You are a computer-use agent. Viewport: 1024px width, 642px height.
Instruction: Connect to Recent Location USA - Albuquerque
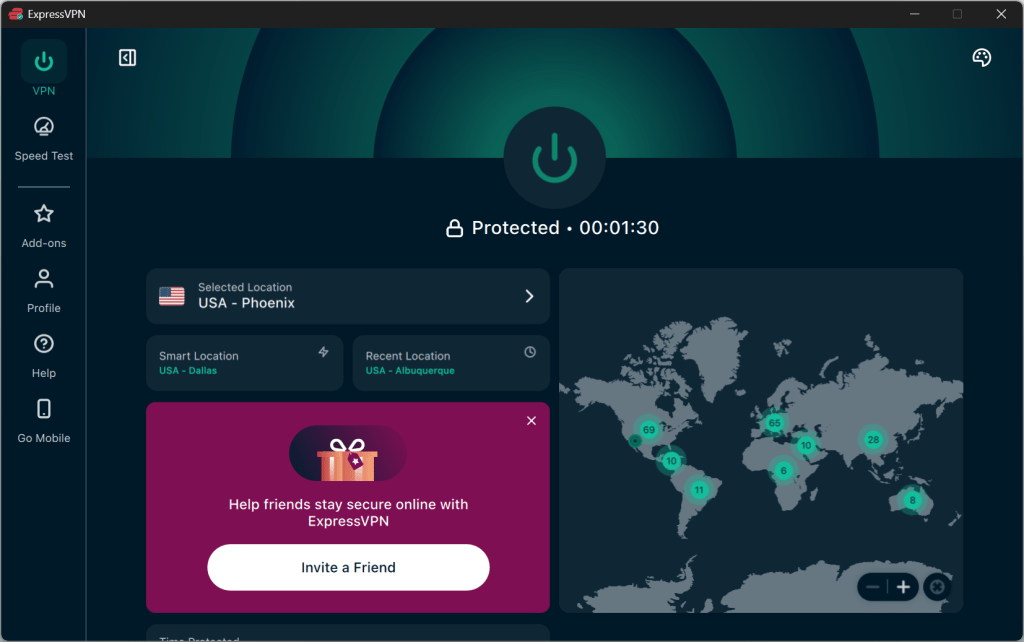(x=450, y=363)
